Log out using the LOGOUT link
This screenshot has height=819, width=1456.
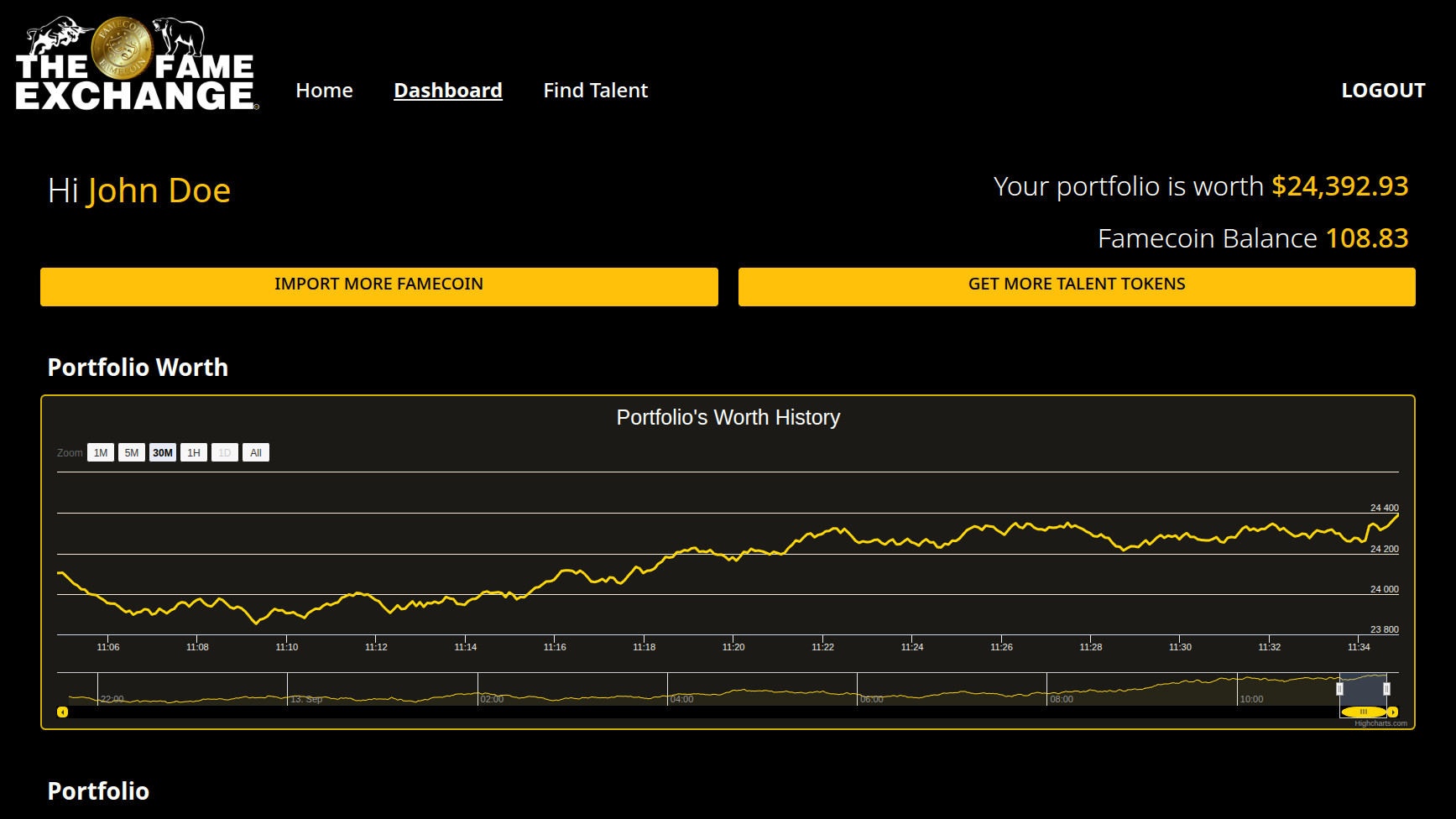1383,91
